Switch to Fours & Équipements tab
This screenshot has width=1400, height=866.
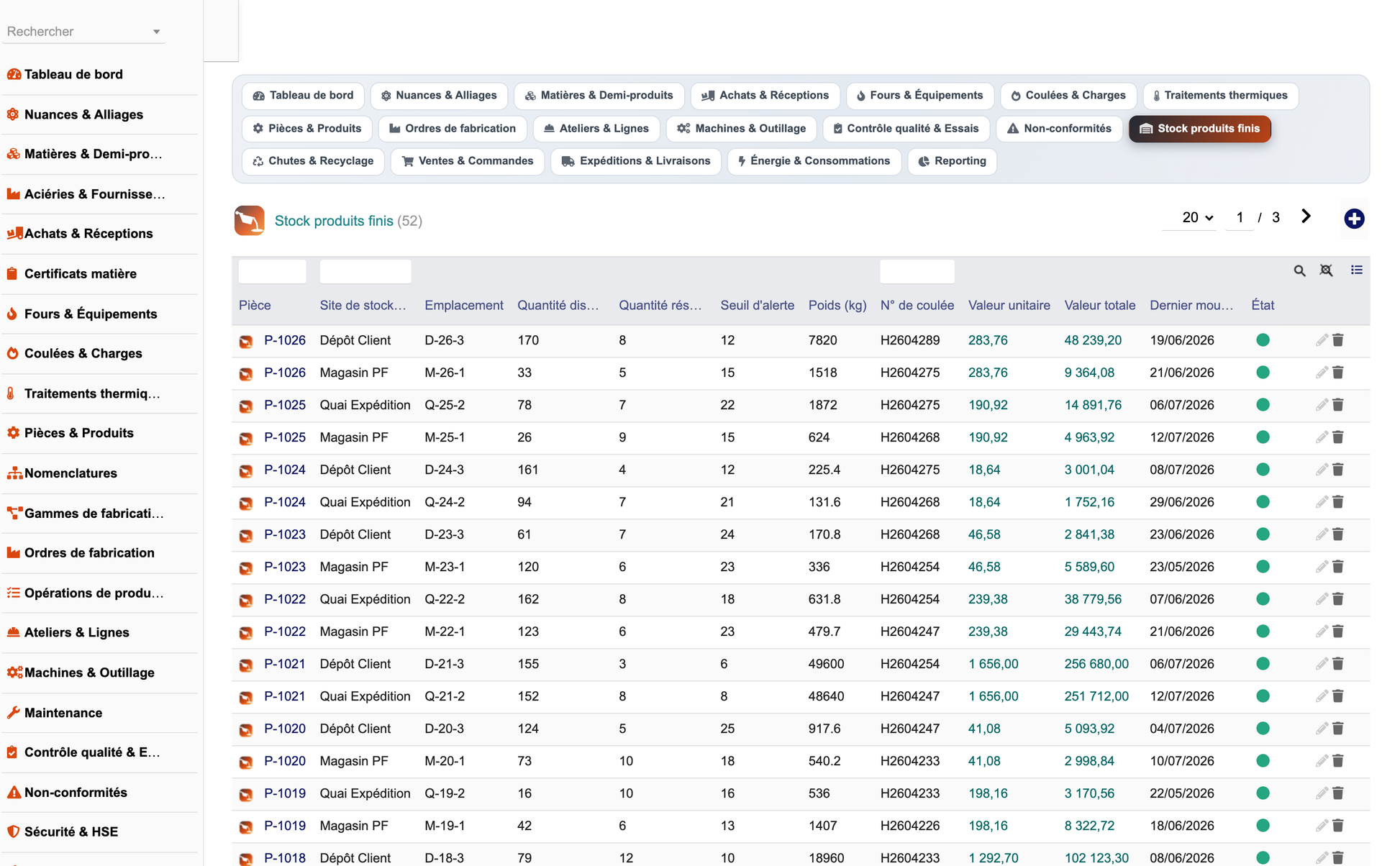point(919,95)
